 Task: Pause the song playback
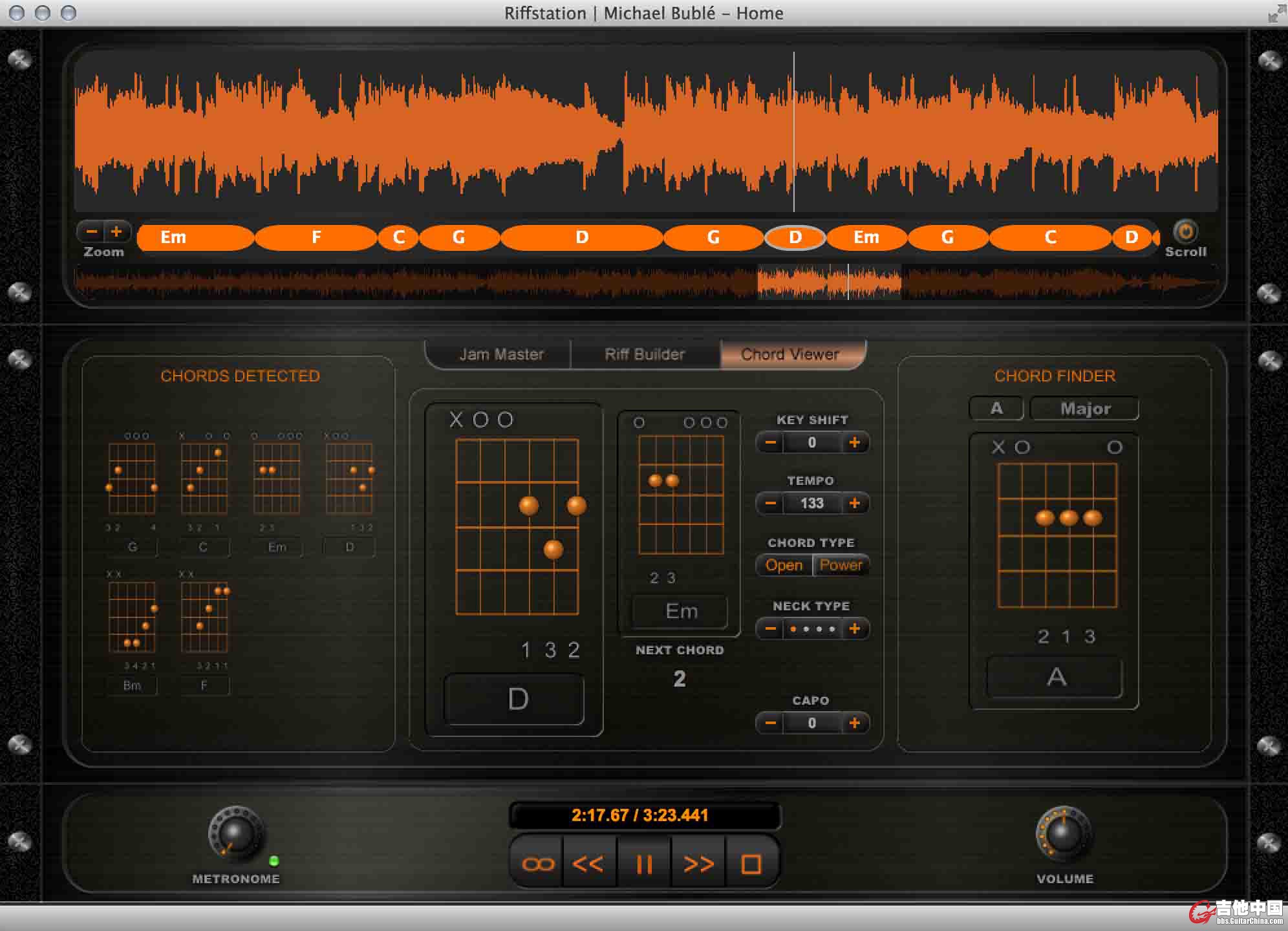click(644, 864)
